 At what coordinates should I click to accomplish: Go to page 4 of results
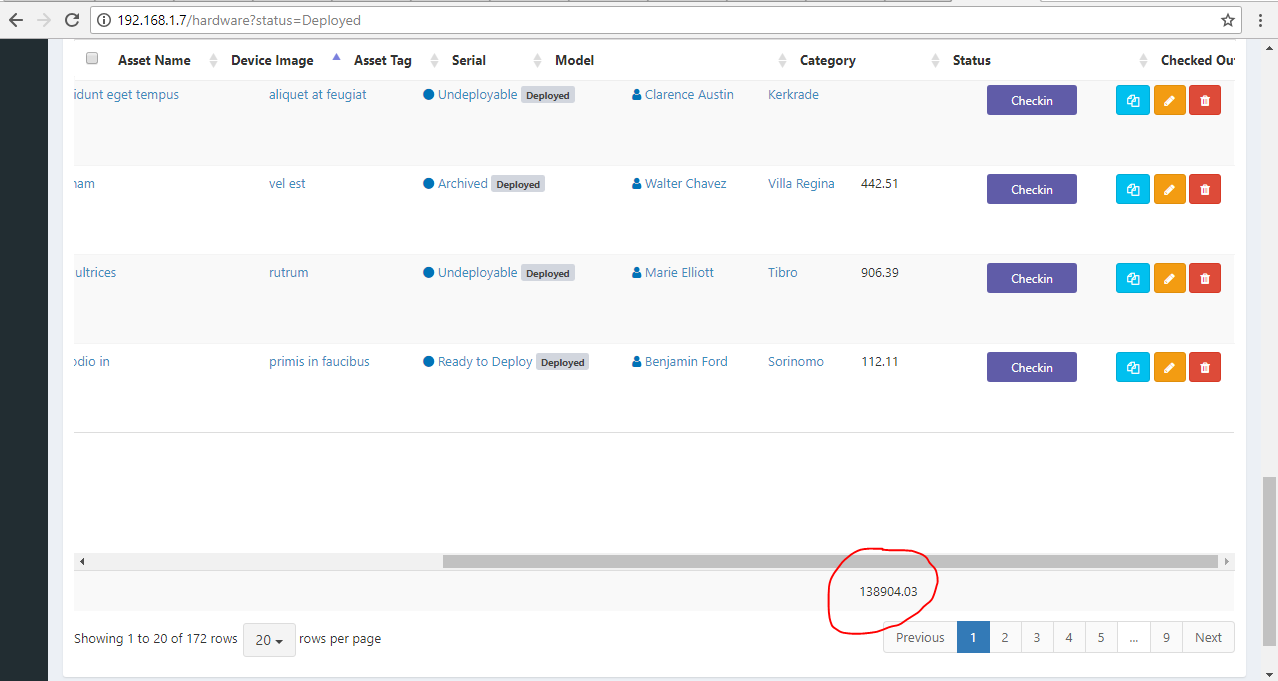1069,637
